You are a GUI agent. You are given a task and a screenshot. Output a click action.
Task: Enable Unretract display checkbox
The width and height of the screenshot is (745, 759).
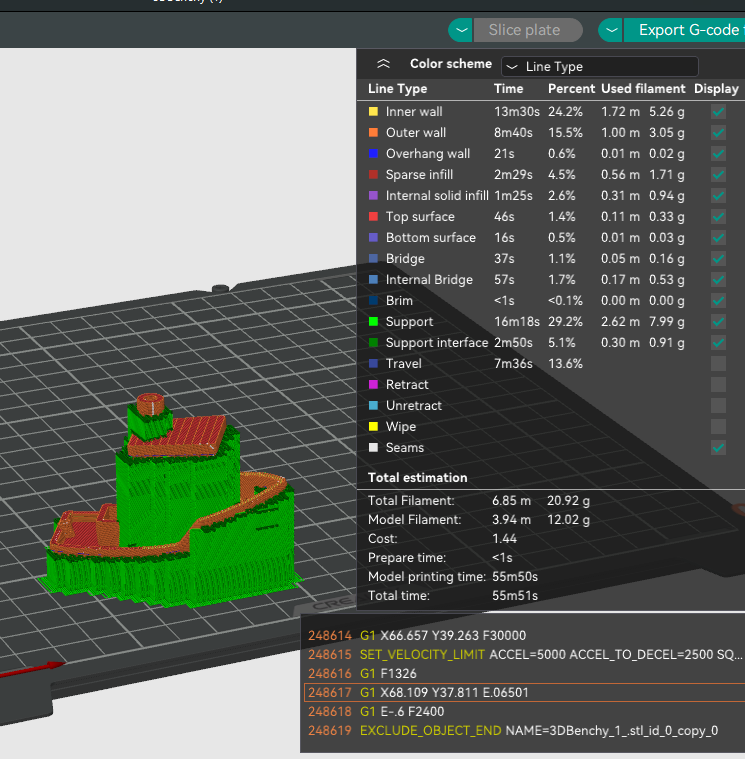718,406
